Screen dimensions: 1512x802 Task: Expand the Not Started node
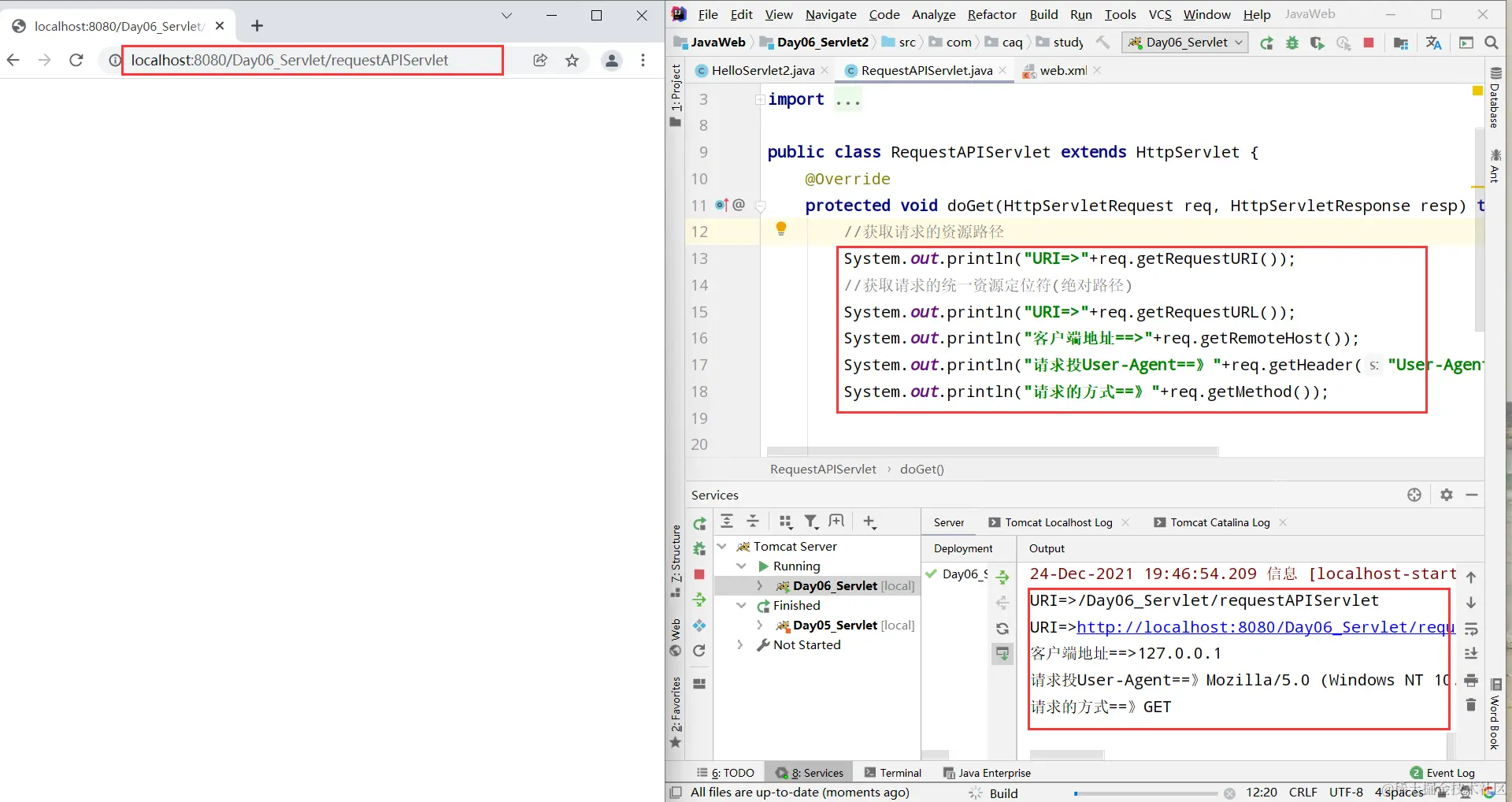pos(740,644)
